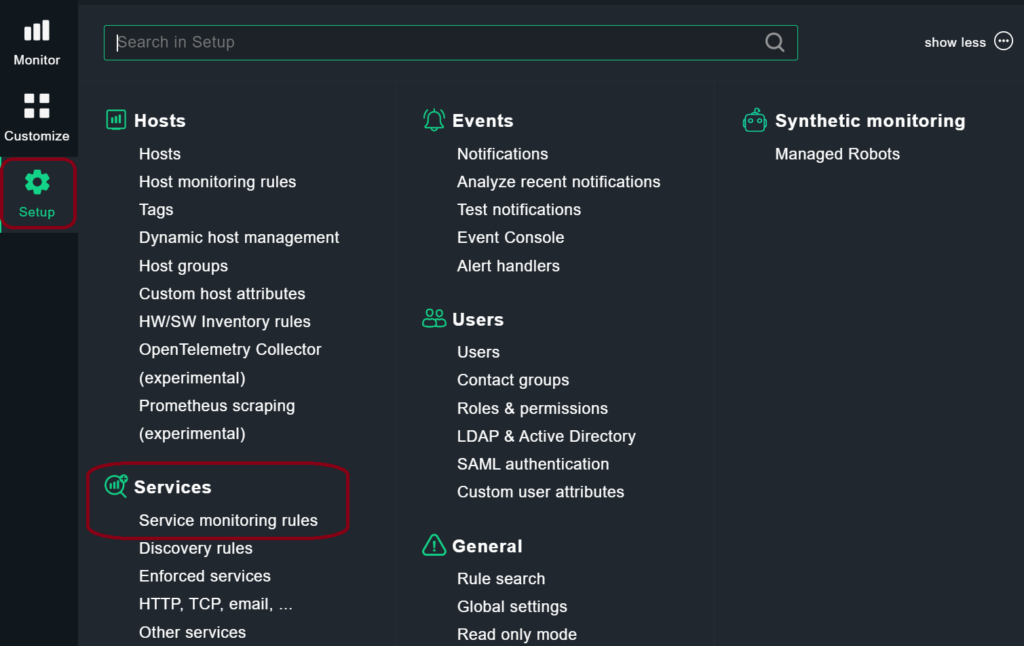
Task: Click the Hosts section bar-chart icon
Action: tap(116, 119)
